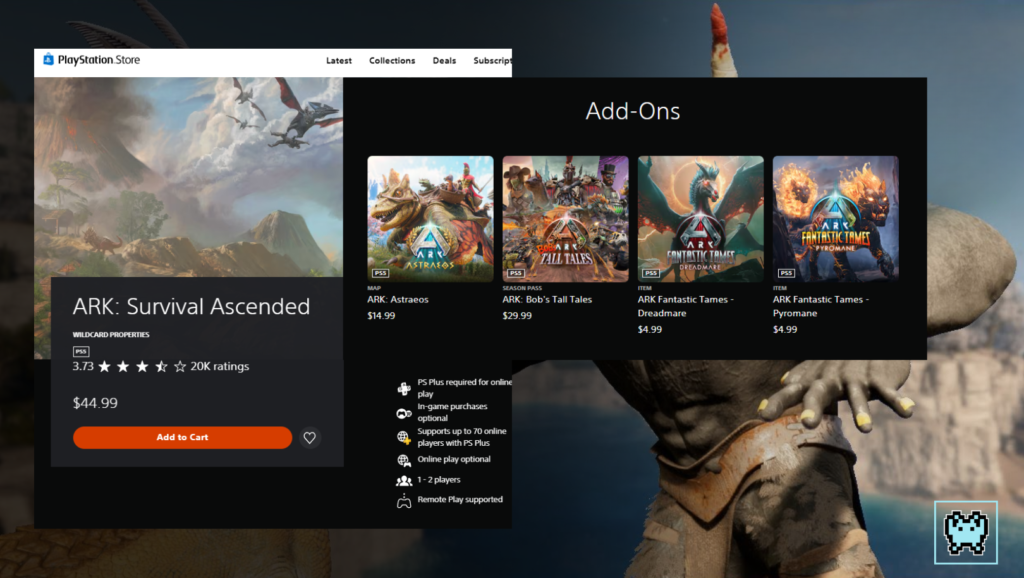Image resolution: width=1024 pixels, height=578 pixels.
Task: Click ARK Fantastic Tames - Dreadmare title
Action: 686,306
